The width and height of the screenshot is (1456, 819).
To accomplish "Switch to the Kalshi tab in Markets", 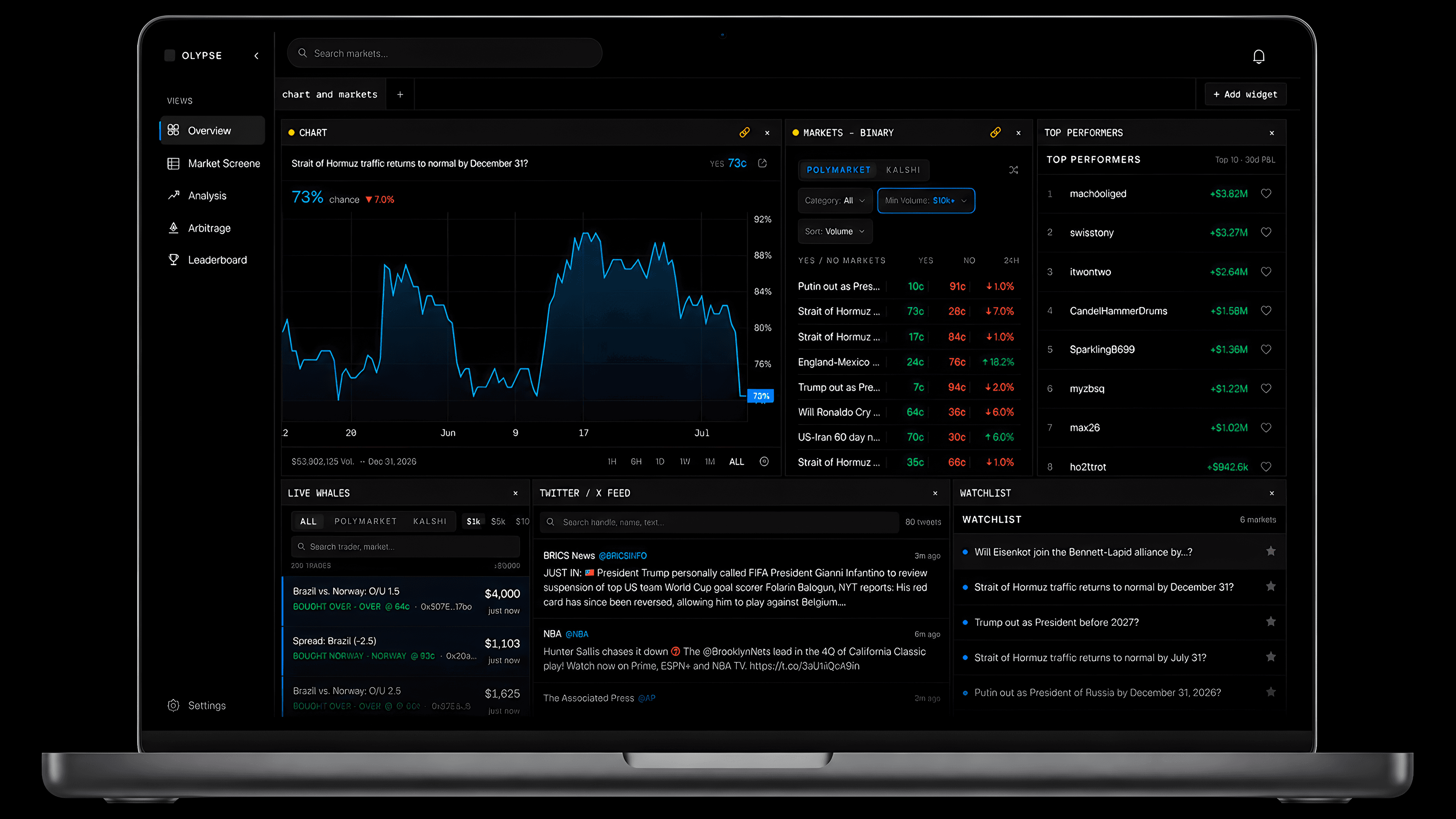I will pyautogui.click(x=903, y=170).
